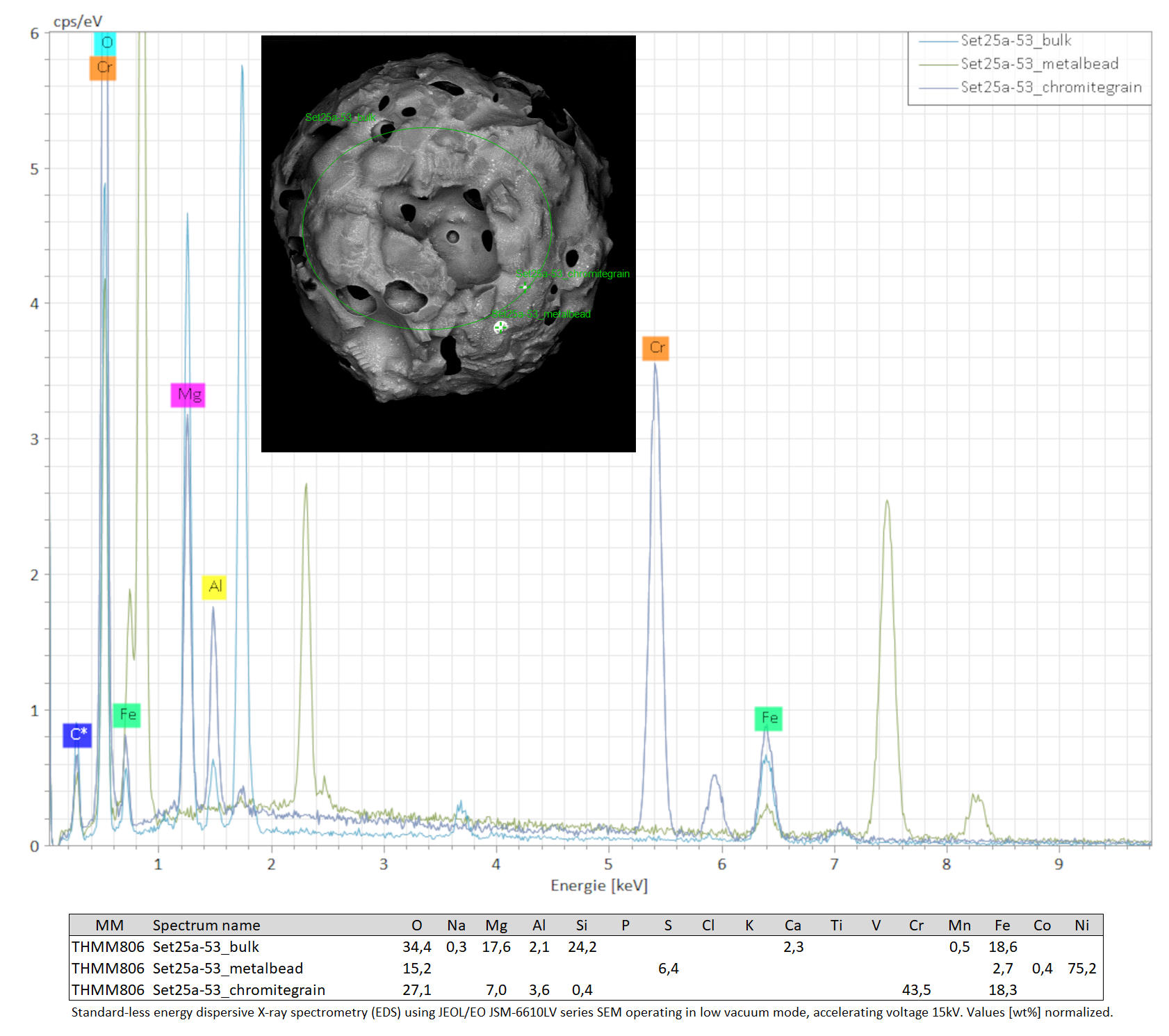Click the cyan O element label

pos(106,43)
